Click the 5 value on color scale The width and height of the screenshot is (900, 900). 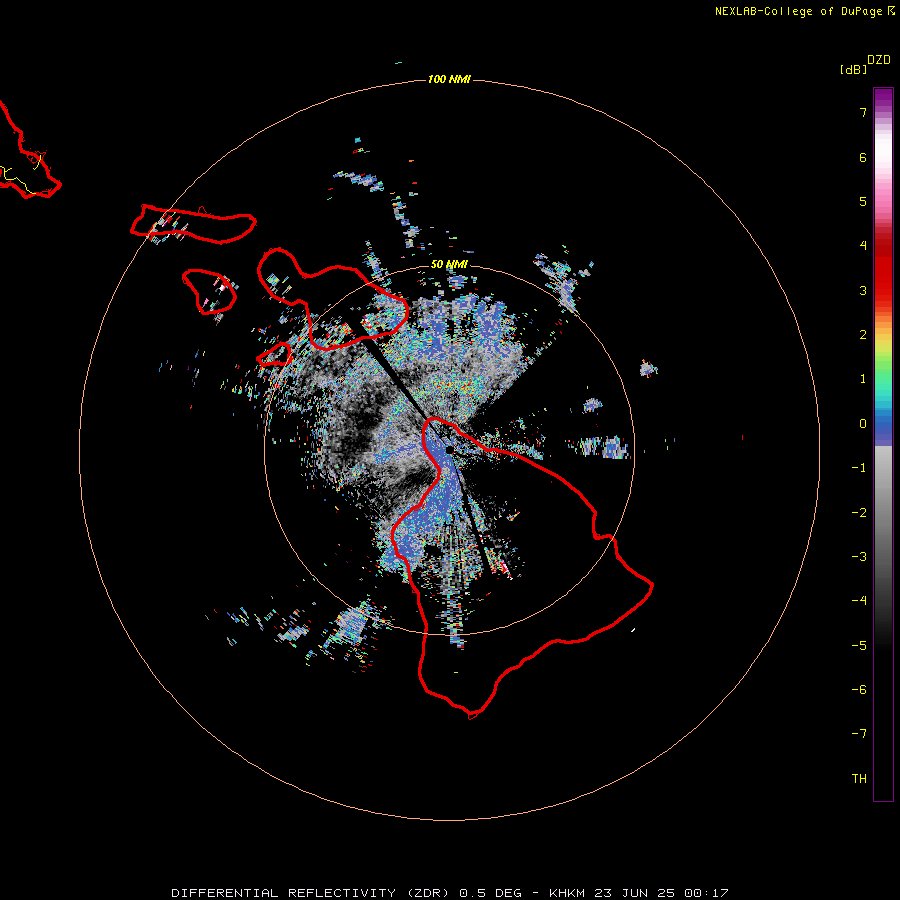tap(863, 201)
